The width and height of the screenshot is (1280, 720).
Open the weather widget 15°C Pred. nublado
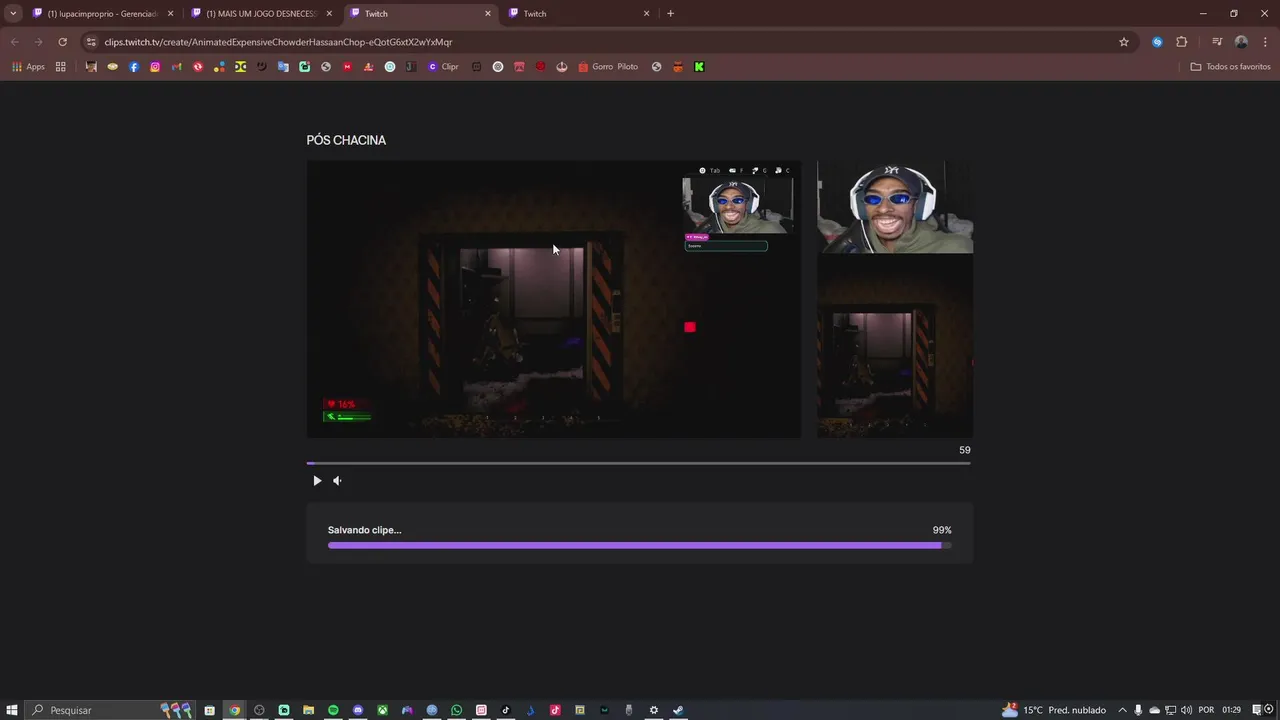click(x=1054, y=710)
